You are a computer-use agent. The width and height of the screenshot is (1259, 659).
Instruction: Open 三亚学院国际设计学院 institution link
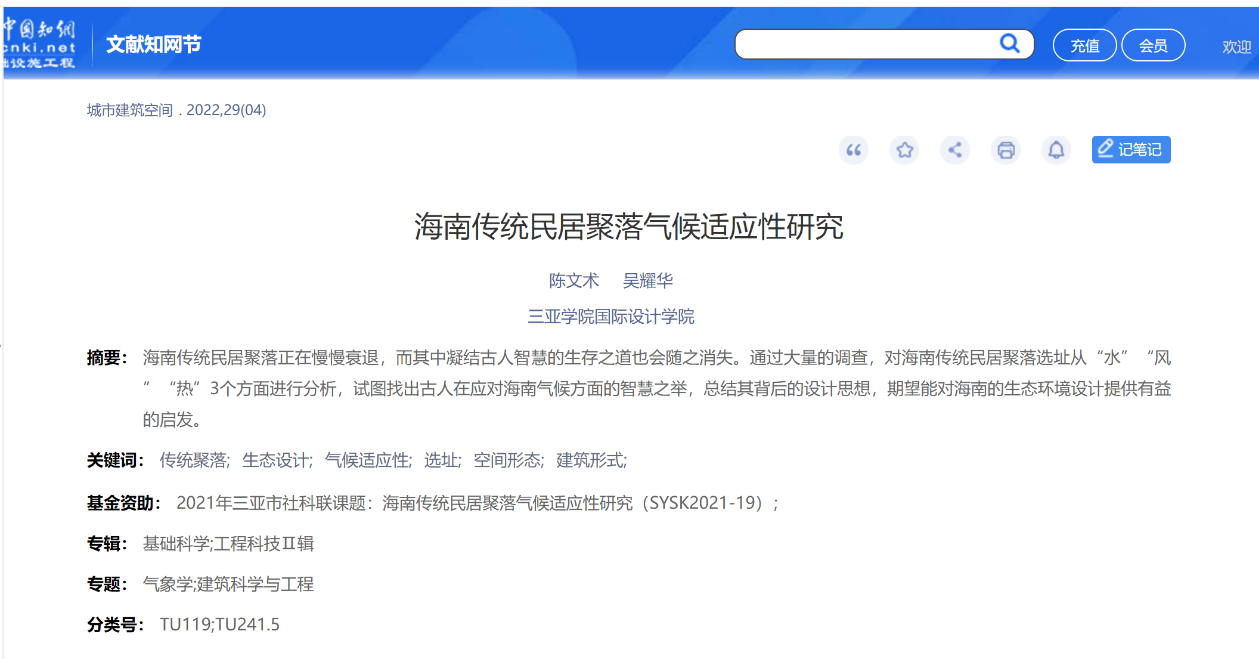click(611, 317)
